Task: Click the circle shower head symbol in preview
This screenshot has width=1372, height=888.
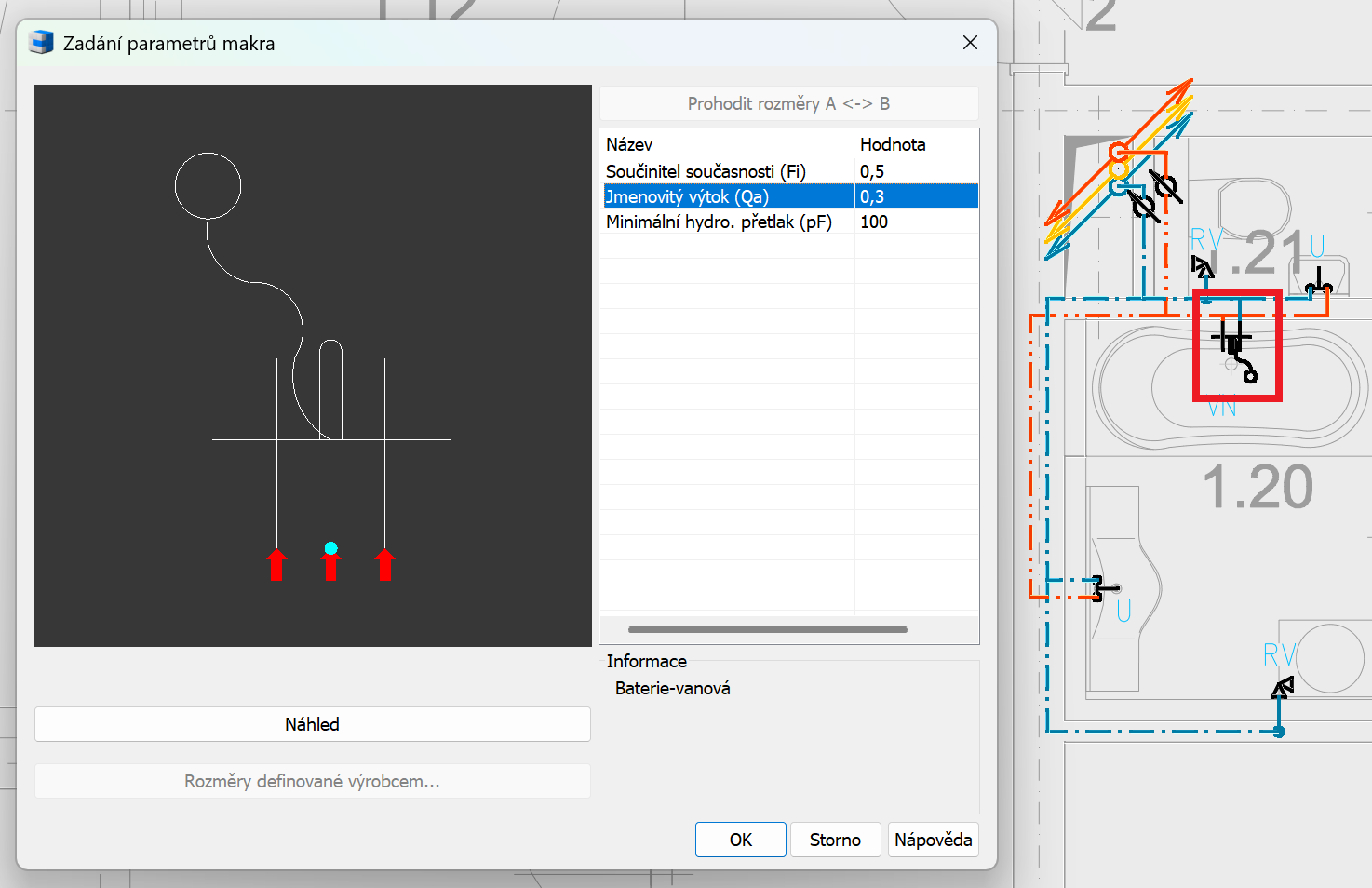Action: click(208, 186)
